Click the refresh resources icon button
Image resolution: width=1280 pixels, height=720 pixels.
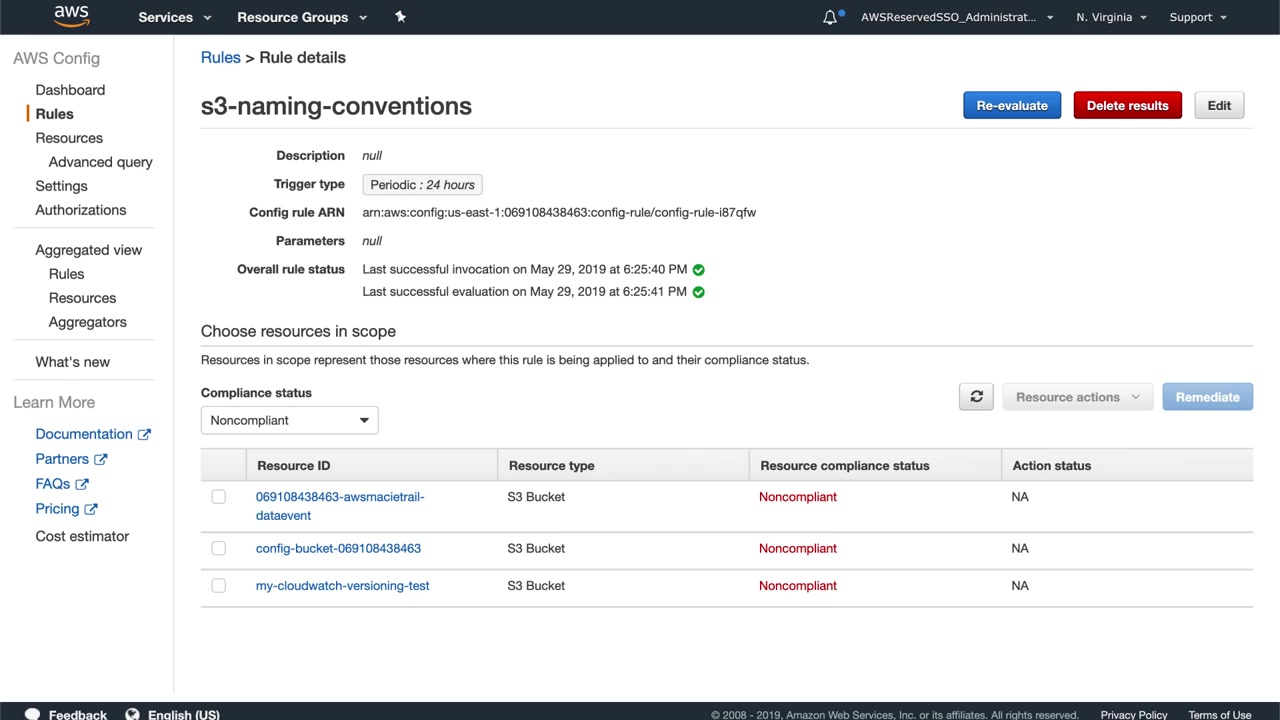tap(976, 397)
